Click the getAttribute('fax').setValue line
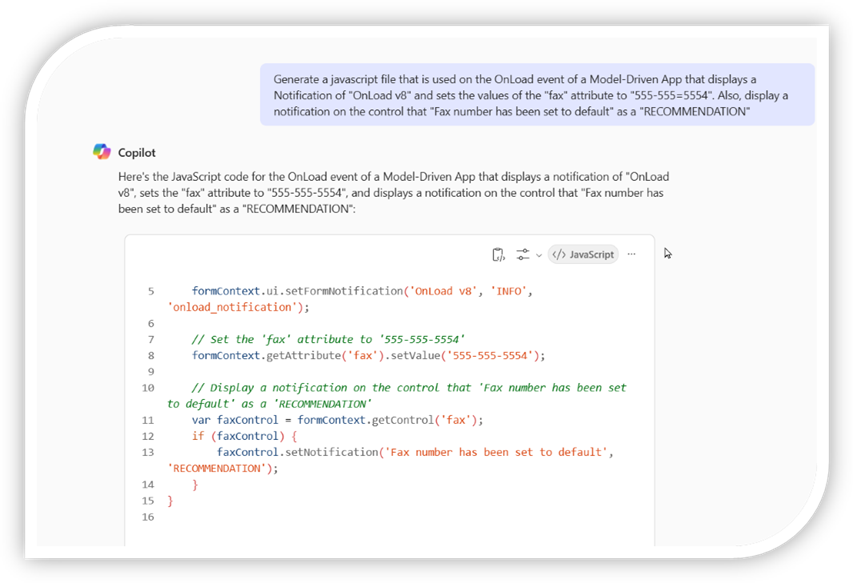Screen dimensions: 853x583 pos(368,356)
